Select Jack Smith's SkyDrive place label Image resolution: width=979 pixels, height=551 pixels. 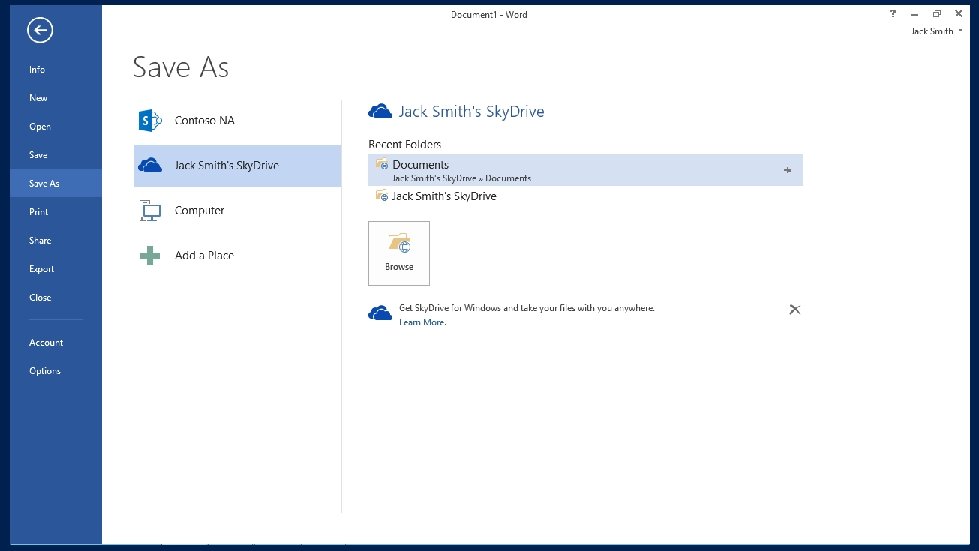(227, 165)
